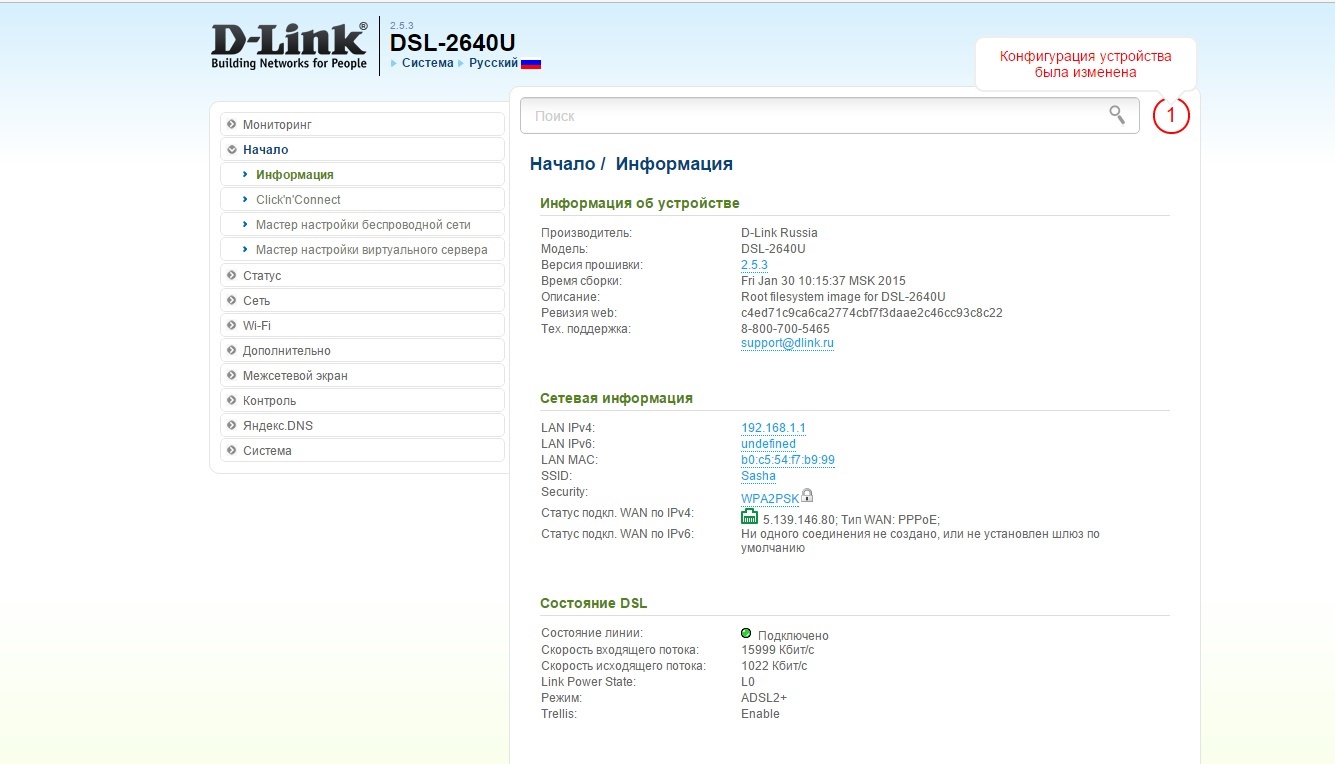Click the support@dlink.ru email link
The width and height of the screenshot is (1335, 764).
click(787, 343)
